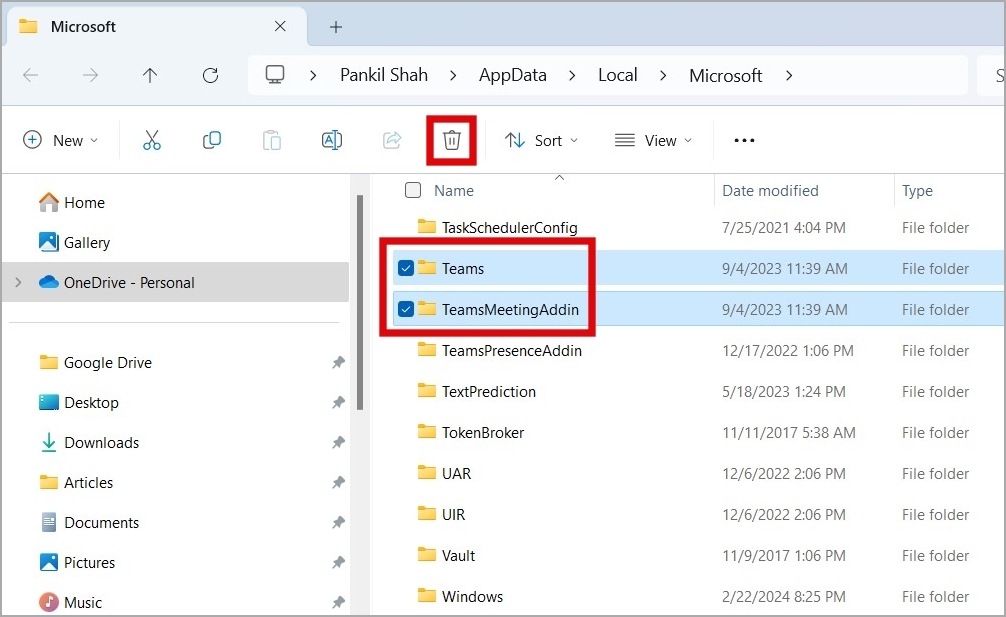Image resolution: width=1006 pixels, height=617 pixels.
Task: Refresh the current folder view
Action: pyautogui.click(x=210, y=76)
